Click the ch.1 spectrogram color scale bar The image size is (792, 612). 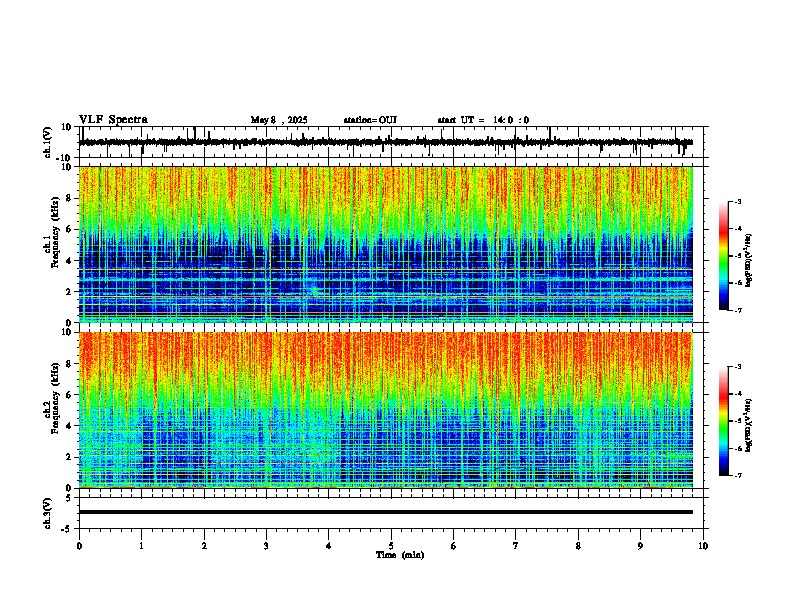(x=724, y=256)
